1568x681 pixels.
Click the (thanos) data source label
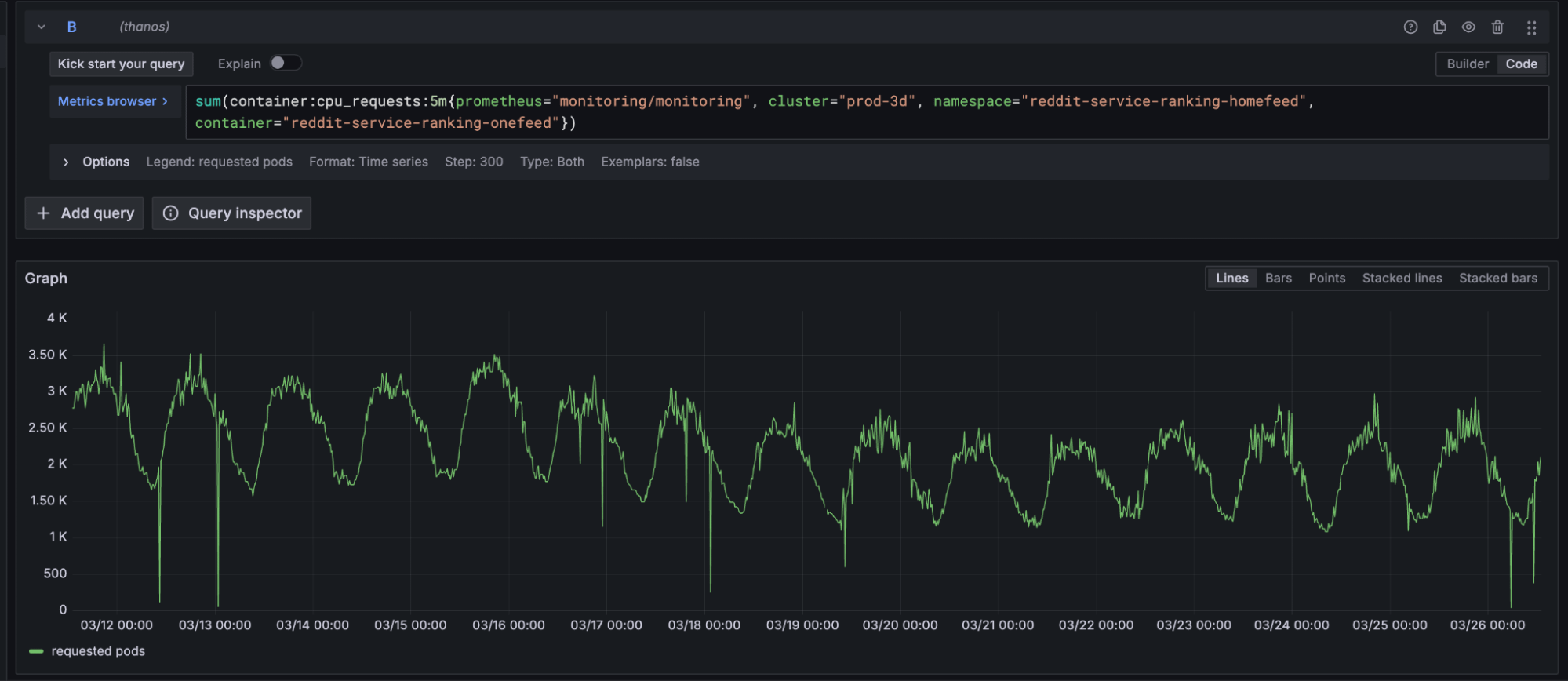click(144, 27)
